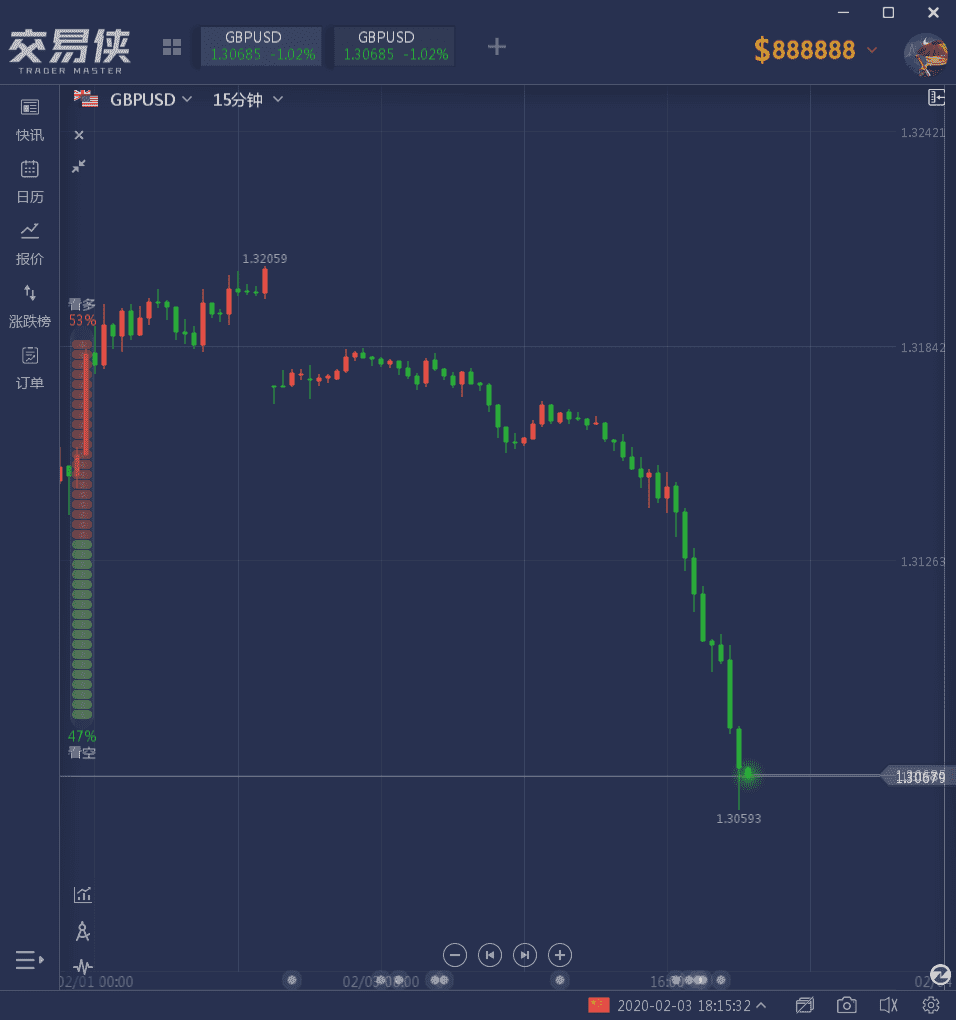Image resolution: width=956 pixels, height=1020 pixels.
Task: Expand the left sidebar menu
Action: [x=29, y=960]
